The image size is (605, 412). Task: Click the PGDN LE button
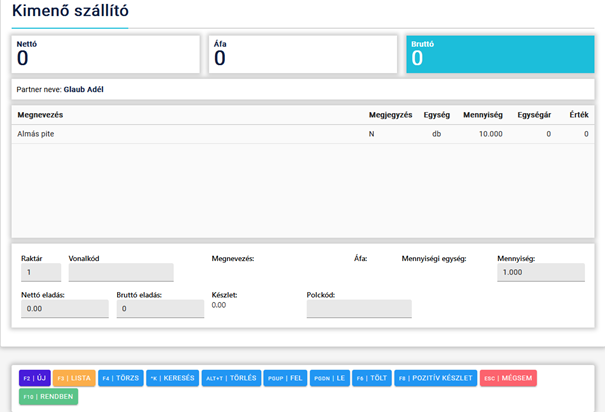click(329, 378)
